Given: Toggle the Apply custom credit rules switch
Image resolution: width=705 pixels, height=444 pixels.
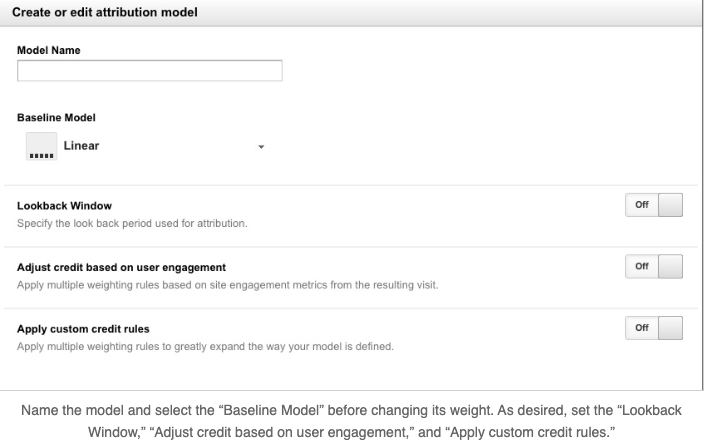Looking at the screenshot, I should coord(654,328).
